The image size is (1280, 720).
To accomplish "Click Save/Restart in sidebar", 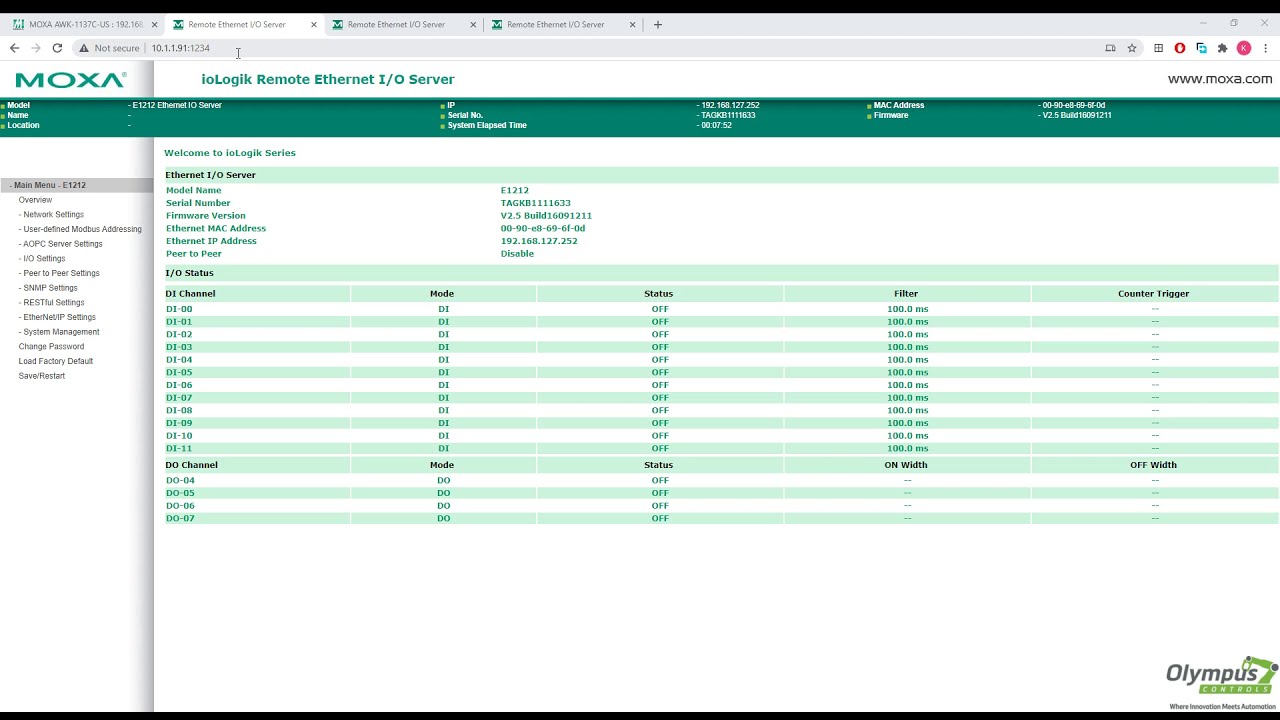I will 41,376.
